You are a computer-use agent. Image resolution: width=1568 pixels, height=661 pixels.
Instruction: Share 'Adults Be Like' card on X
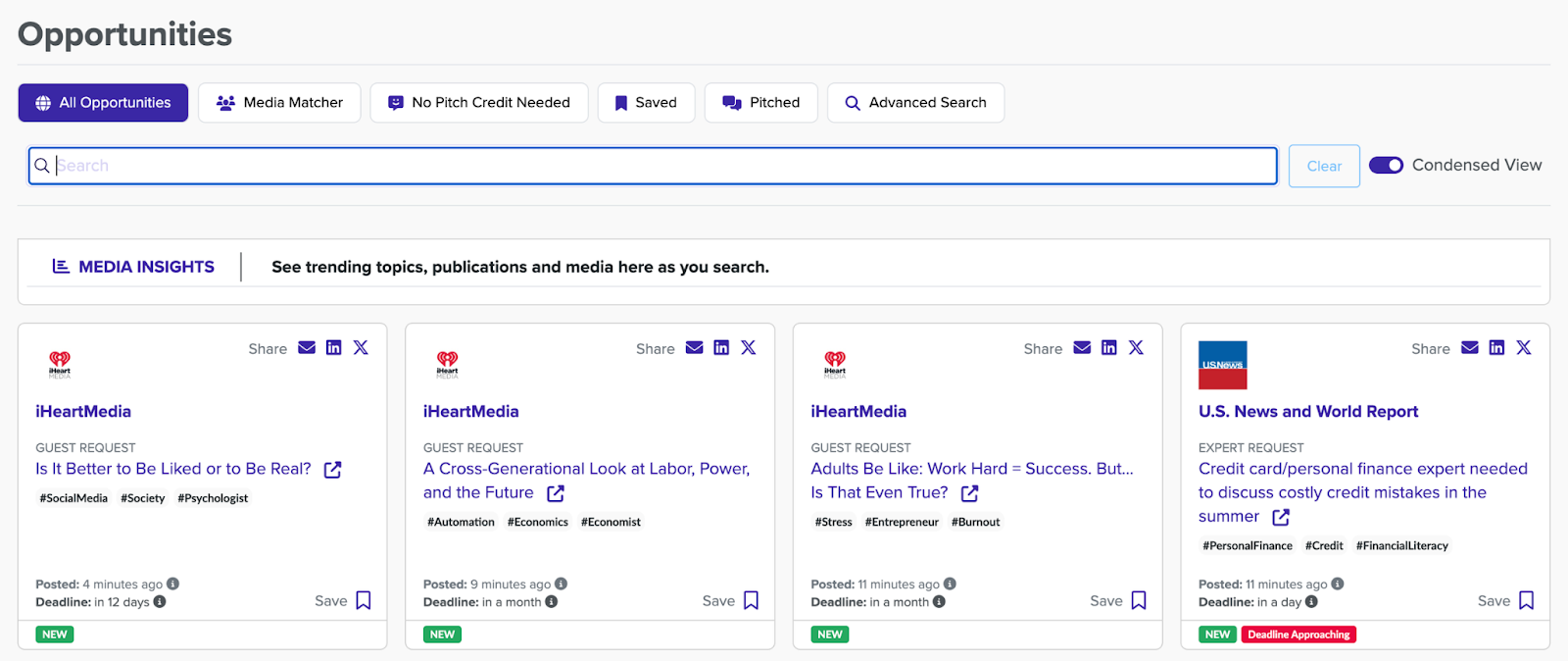click(x=1136, y=348)
